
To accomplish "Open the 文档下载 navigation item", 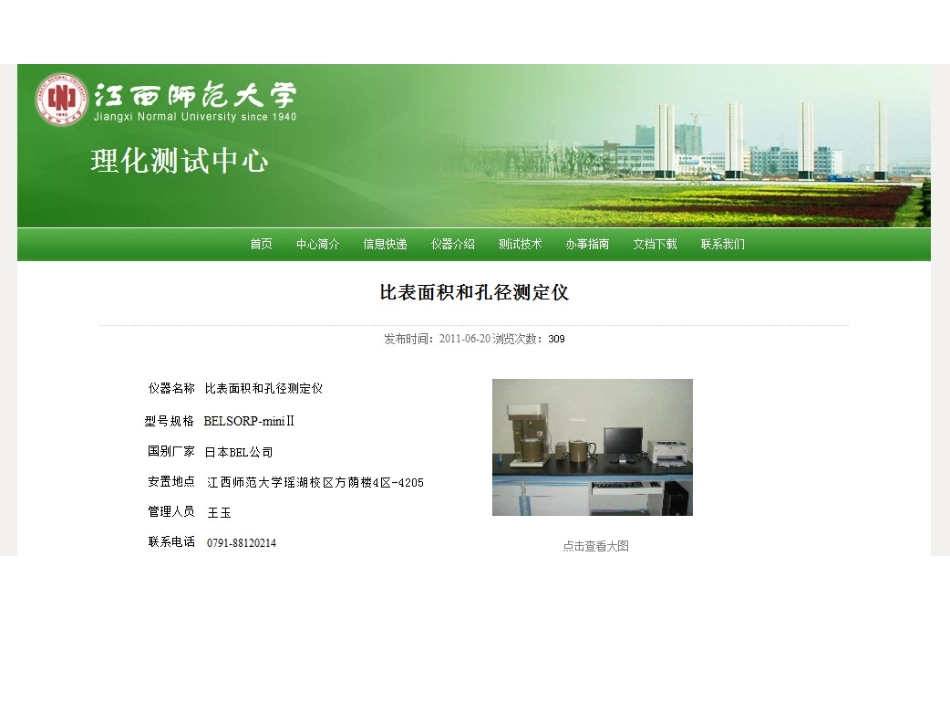I will point(655,244).
